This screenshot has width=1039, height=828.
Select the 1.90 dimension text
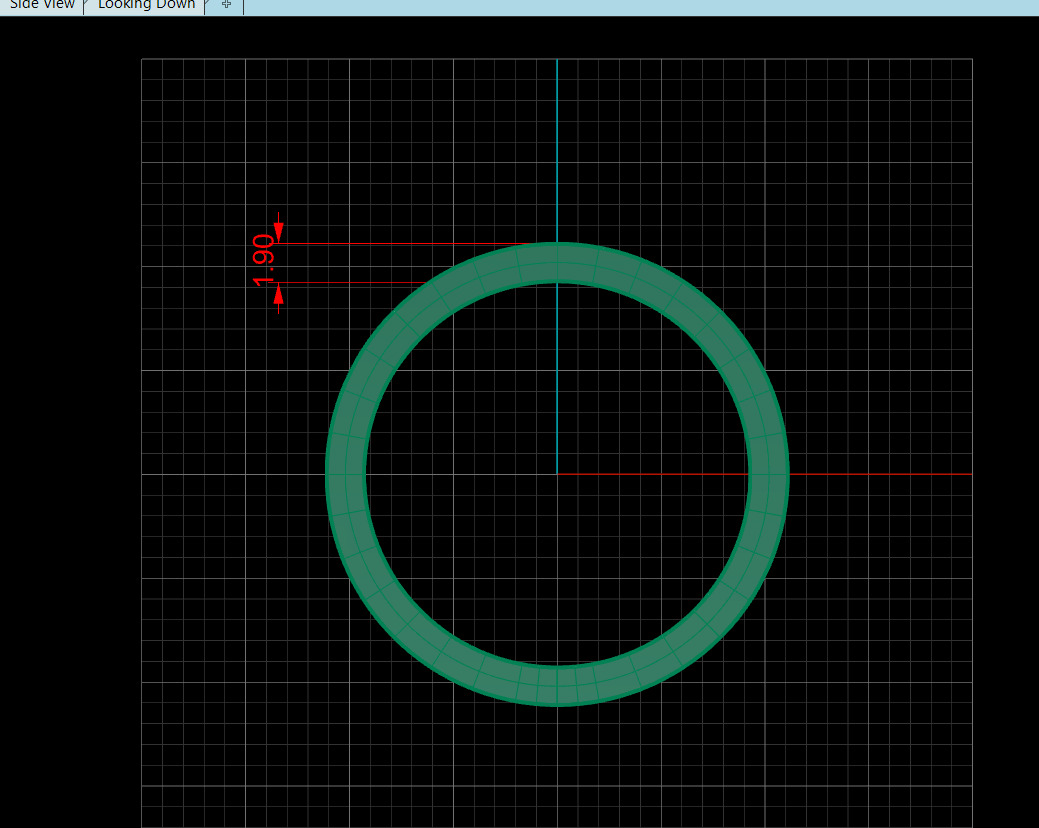pos(263,260)
